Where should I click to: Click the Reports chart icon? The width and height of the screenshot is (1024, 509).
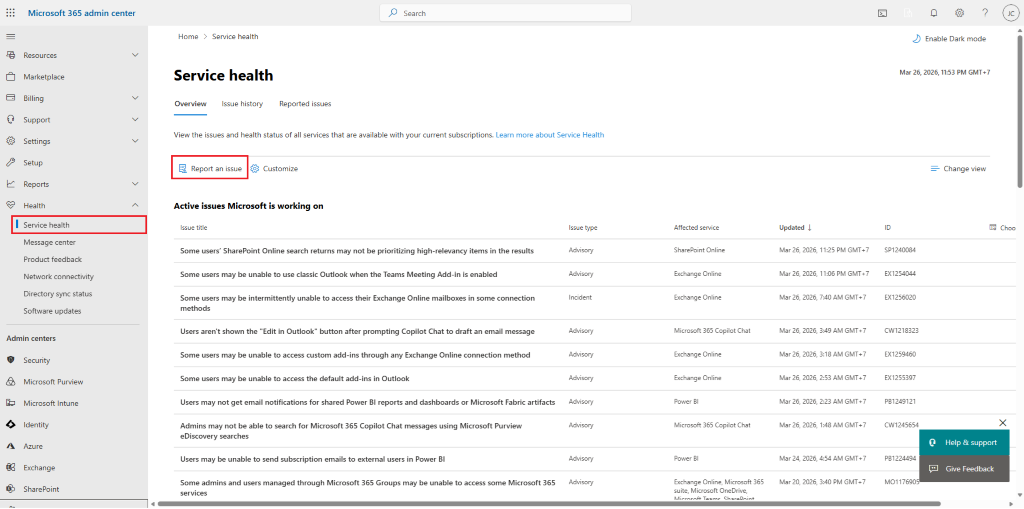(x=10, y=184)
